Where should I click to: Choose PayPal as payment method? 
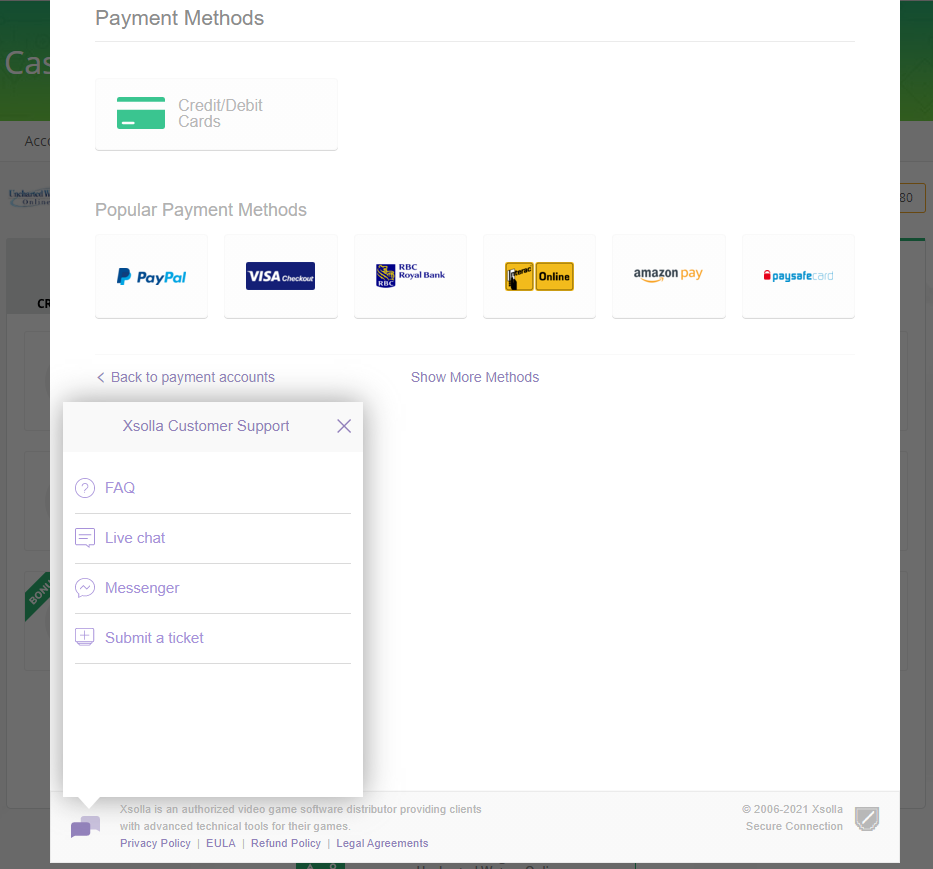[152, 276]
